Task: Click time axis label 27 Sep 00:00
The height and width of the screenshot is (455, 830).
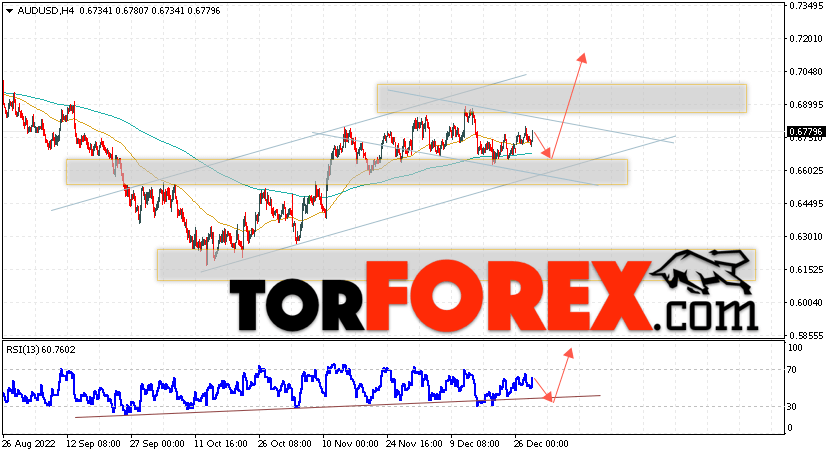Action: pos(158,443)
